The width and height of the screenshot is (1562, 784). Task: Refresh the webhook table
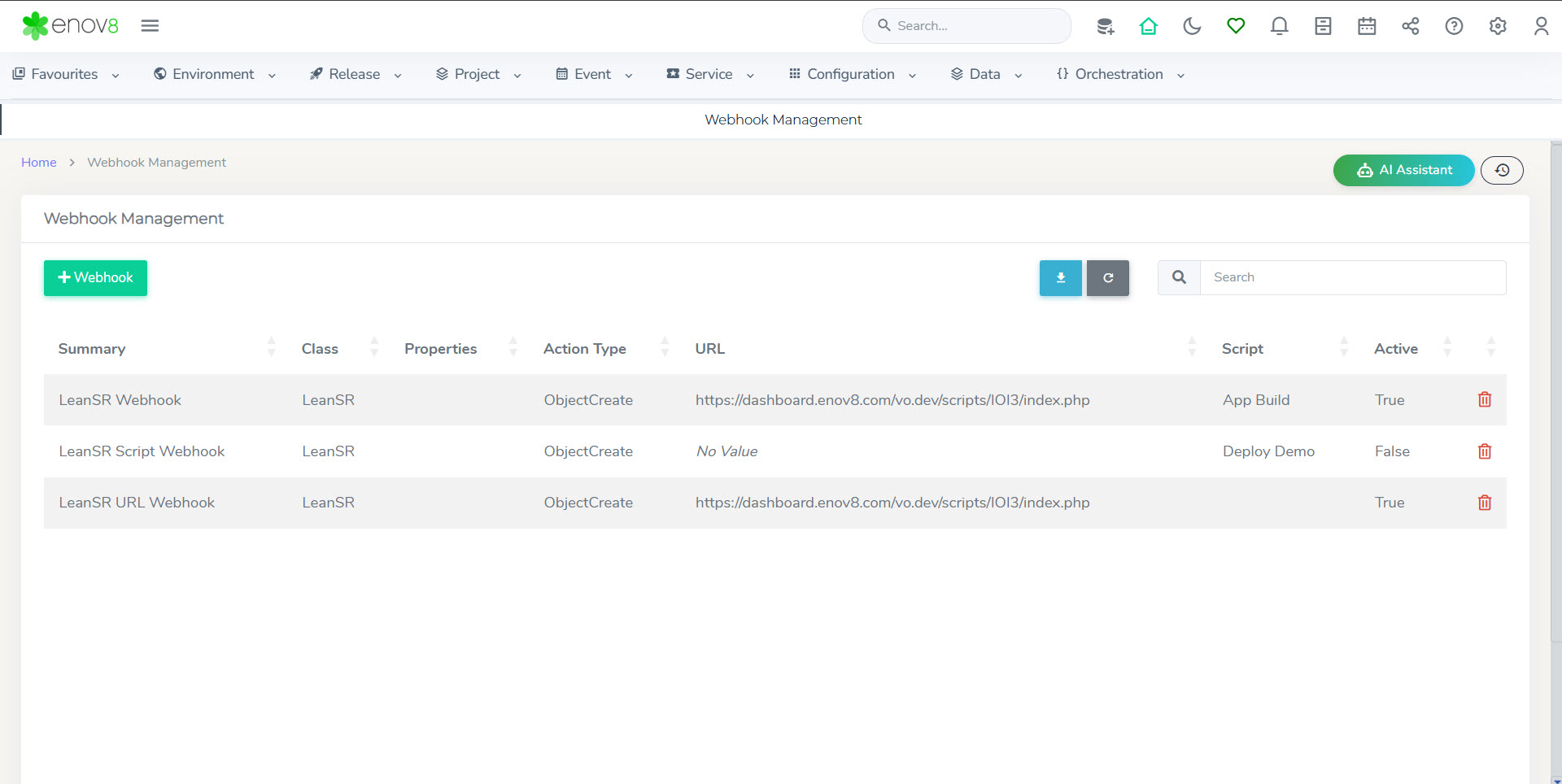coord(1107,278)
